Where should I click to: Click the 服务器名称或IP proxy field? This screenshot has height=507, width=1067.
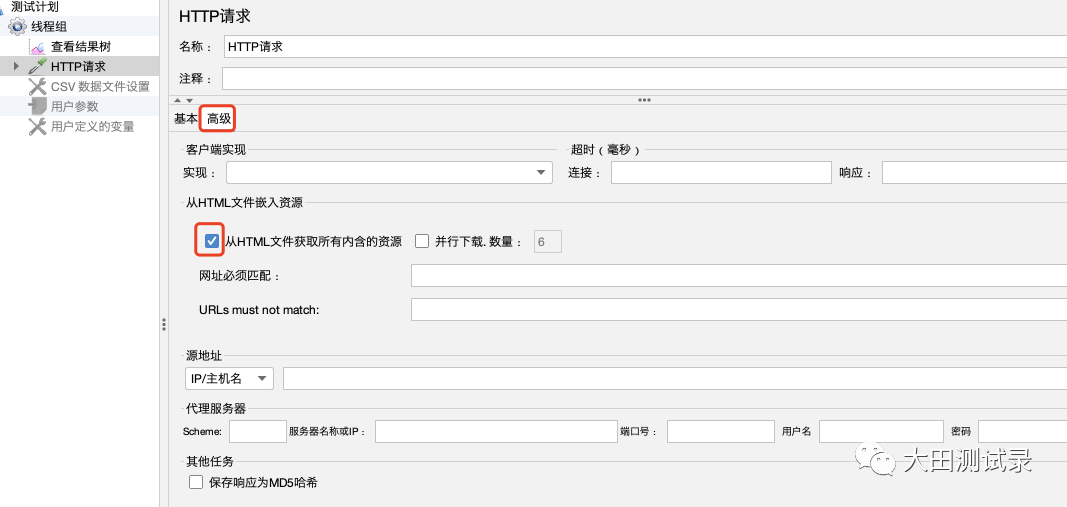[x=496, y=431]
